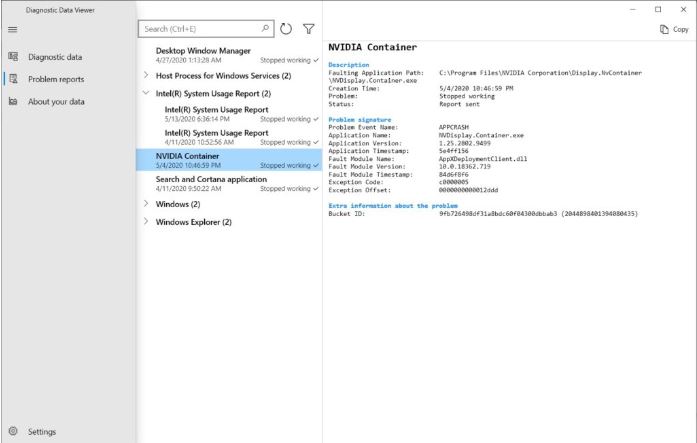Click the Report sent status value
The height and width of the screenshot is (443, 697).
(459, 104)
